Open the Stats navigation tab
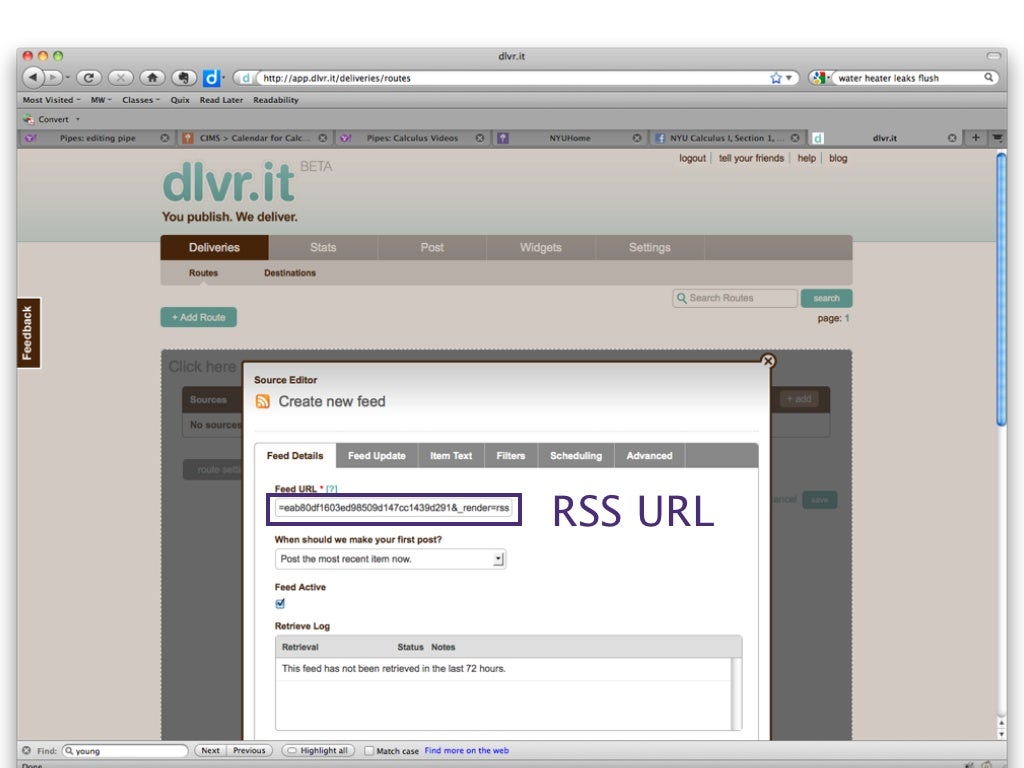This screenshot has width=1024, height=768. point(323,248)
